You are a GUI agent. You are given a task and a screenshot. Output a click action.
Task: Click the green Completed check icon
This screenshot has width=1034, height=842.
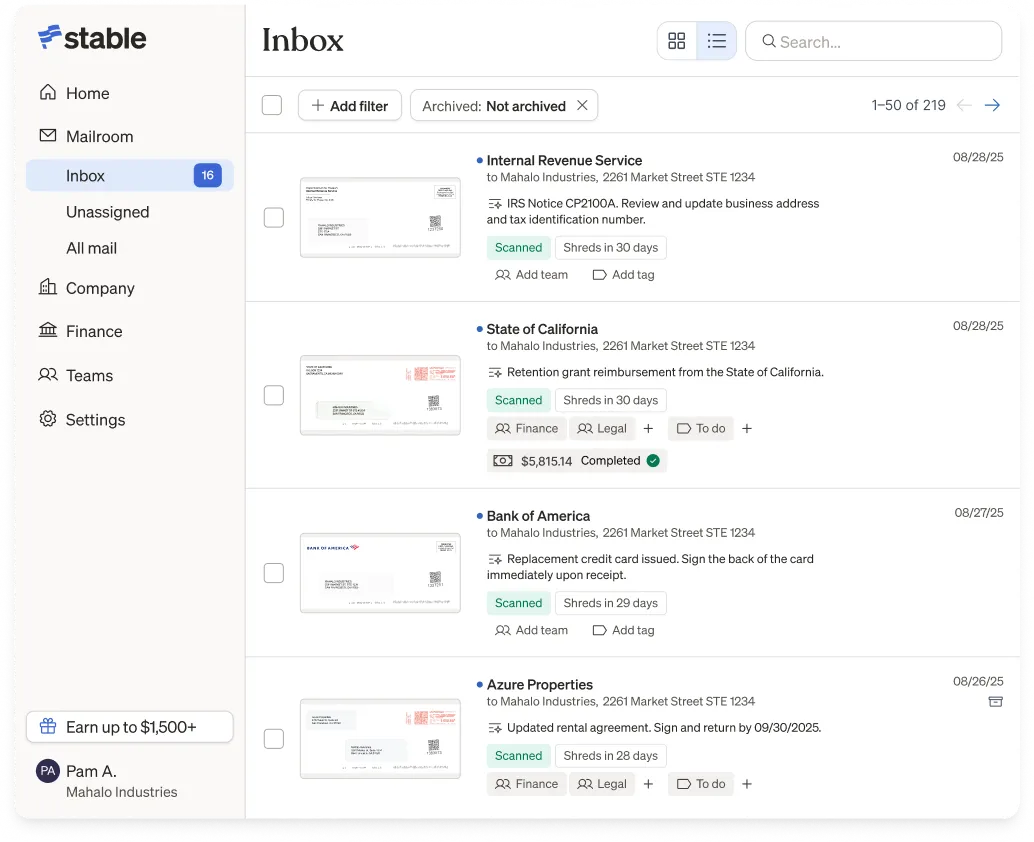[653, 461]
